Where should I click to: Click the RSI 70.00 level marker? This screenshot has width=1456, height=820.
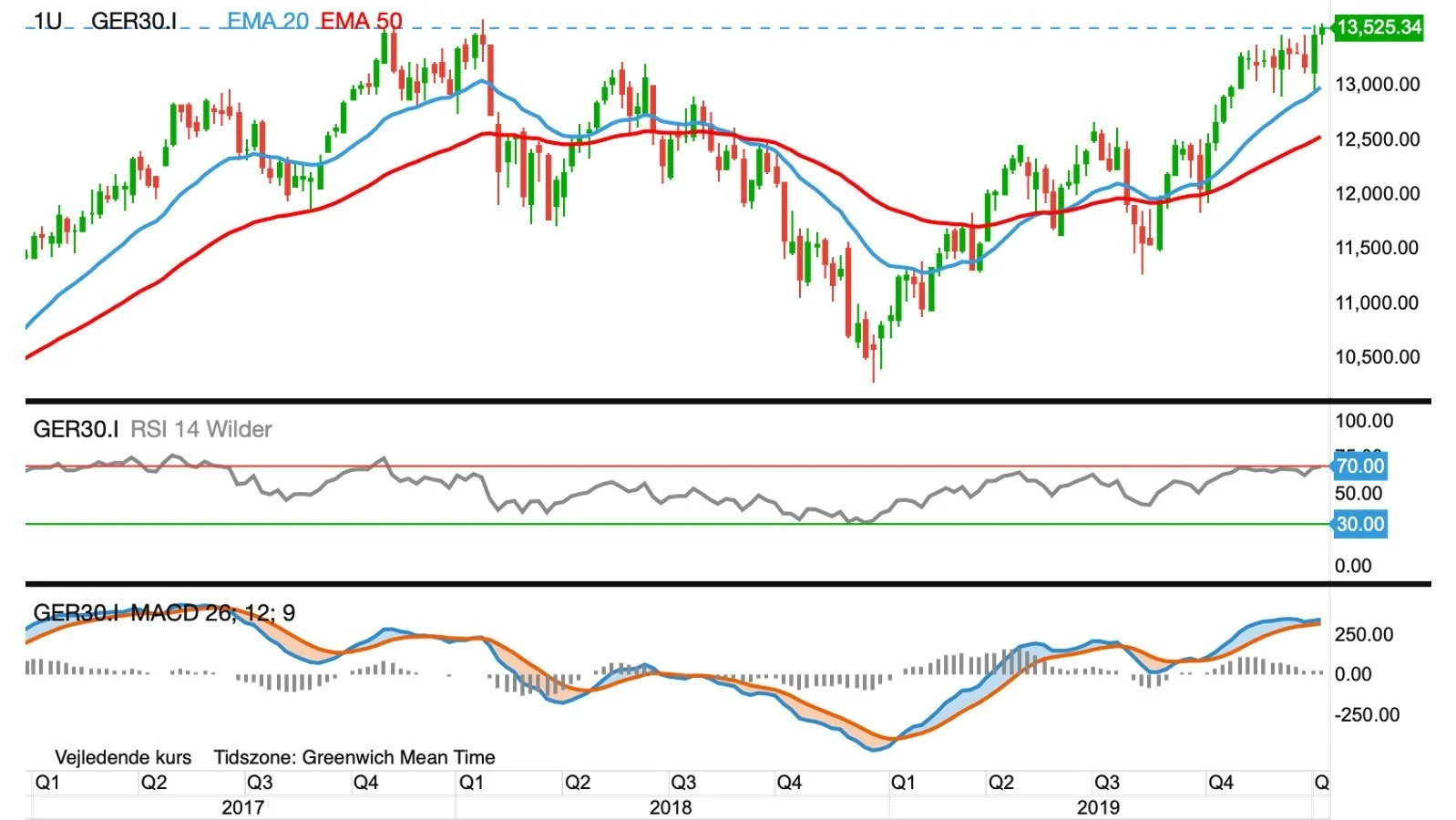tap(1359, 466)
